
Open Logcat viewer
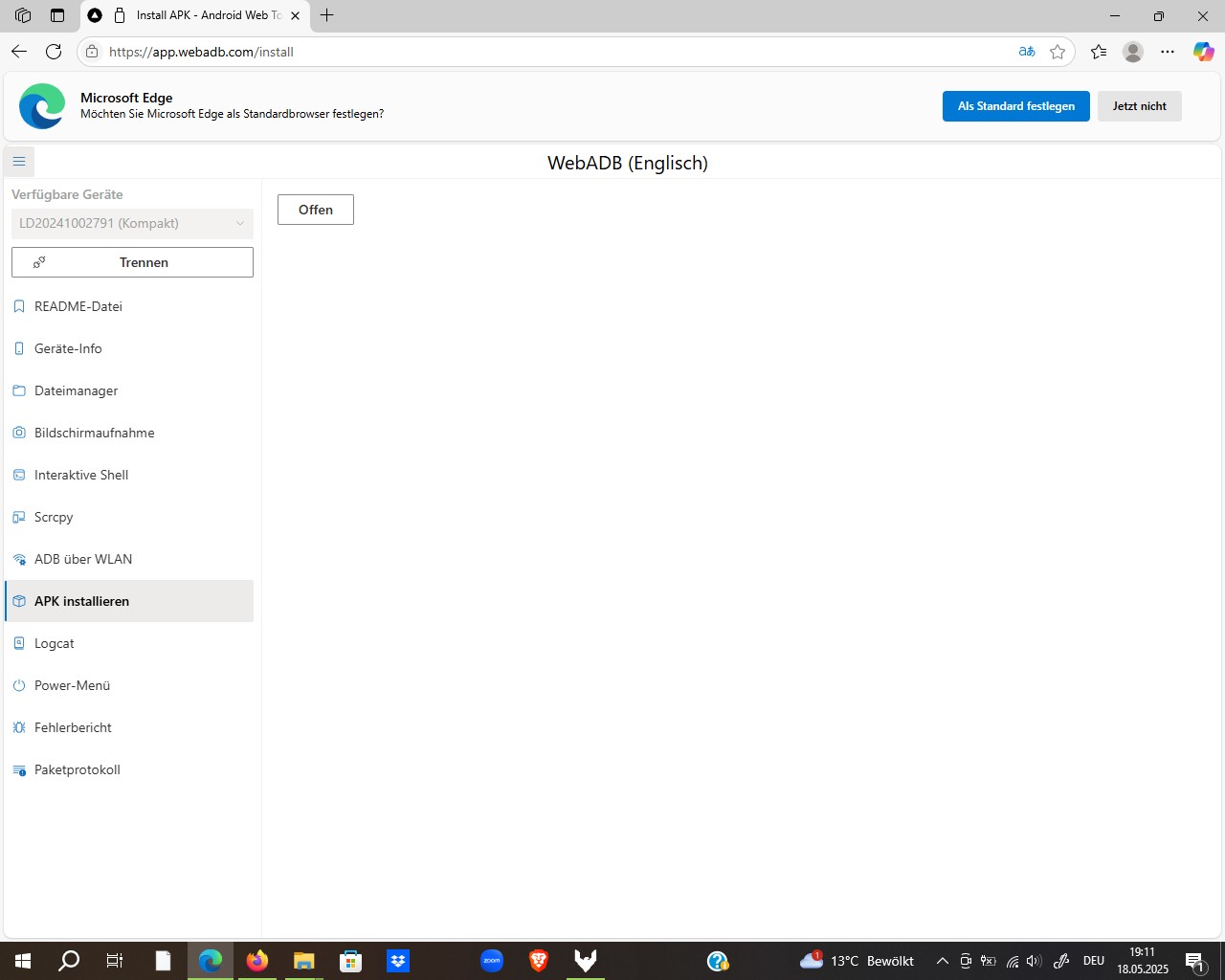[129, 643]
